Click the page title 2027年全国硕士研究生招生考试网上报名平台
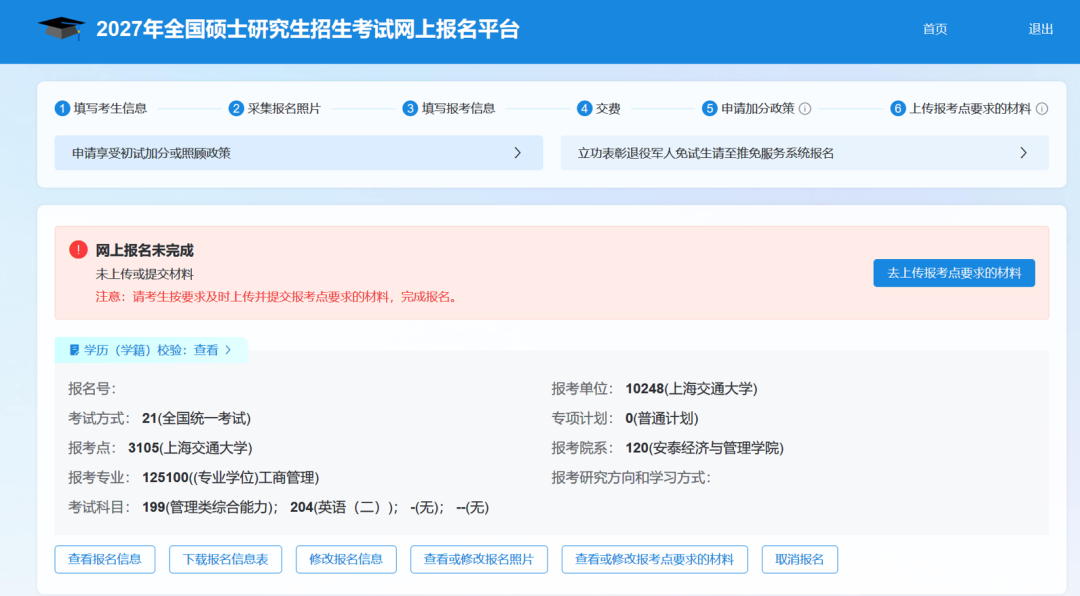Viewport: 1080px width, 596px height. 308,29
